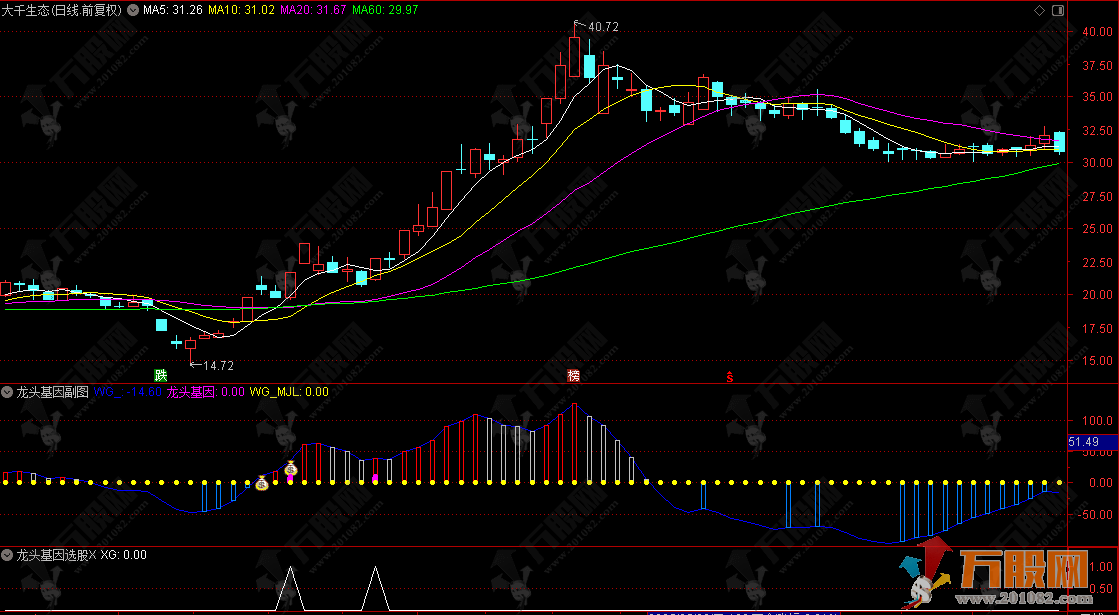Toggle the side panel layout icon

(x=1058, y=10)
